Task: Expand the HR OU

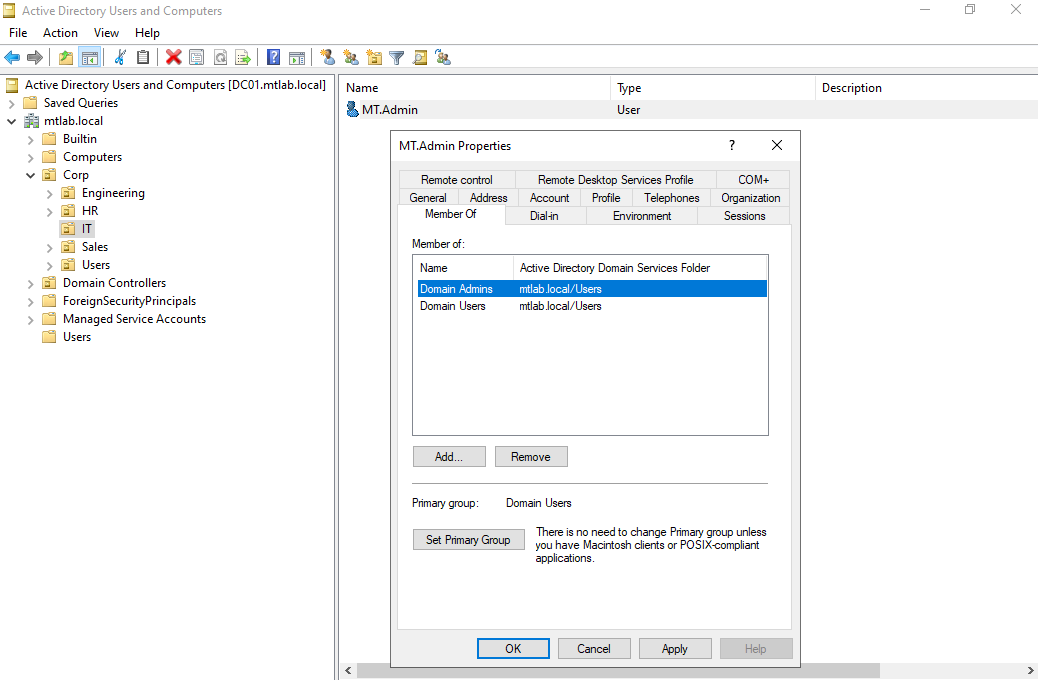Action: click(50, 211)
